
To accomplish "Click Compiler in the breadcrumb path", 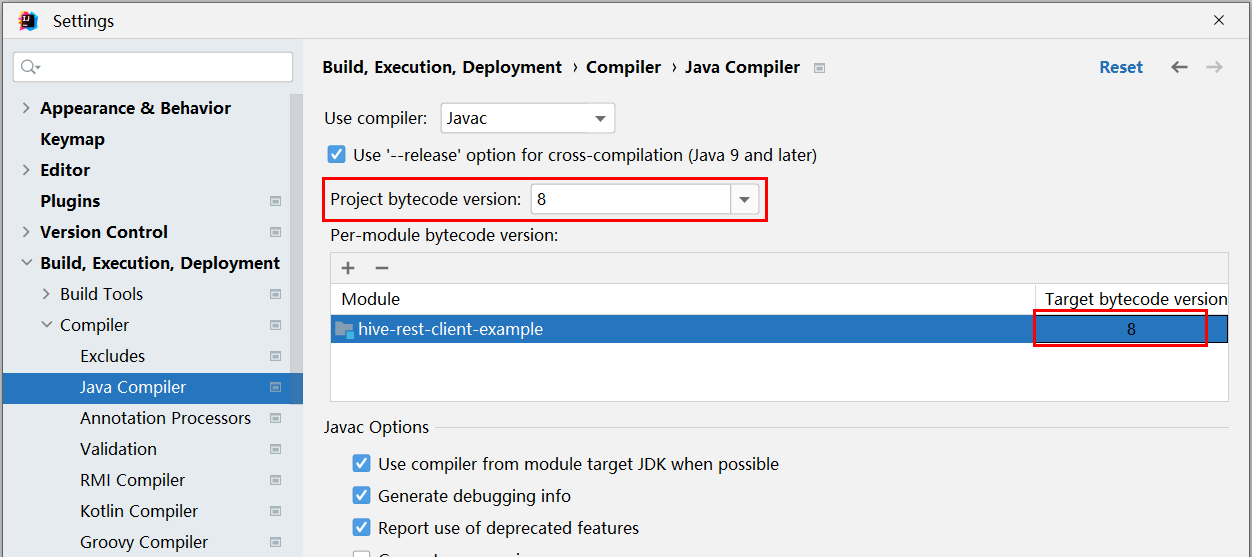I will click(x=623, y=67).
